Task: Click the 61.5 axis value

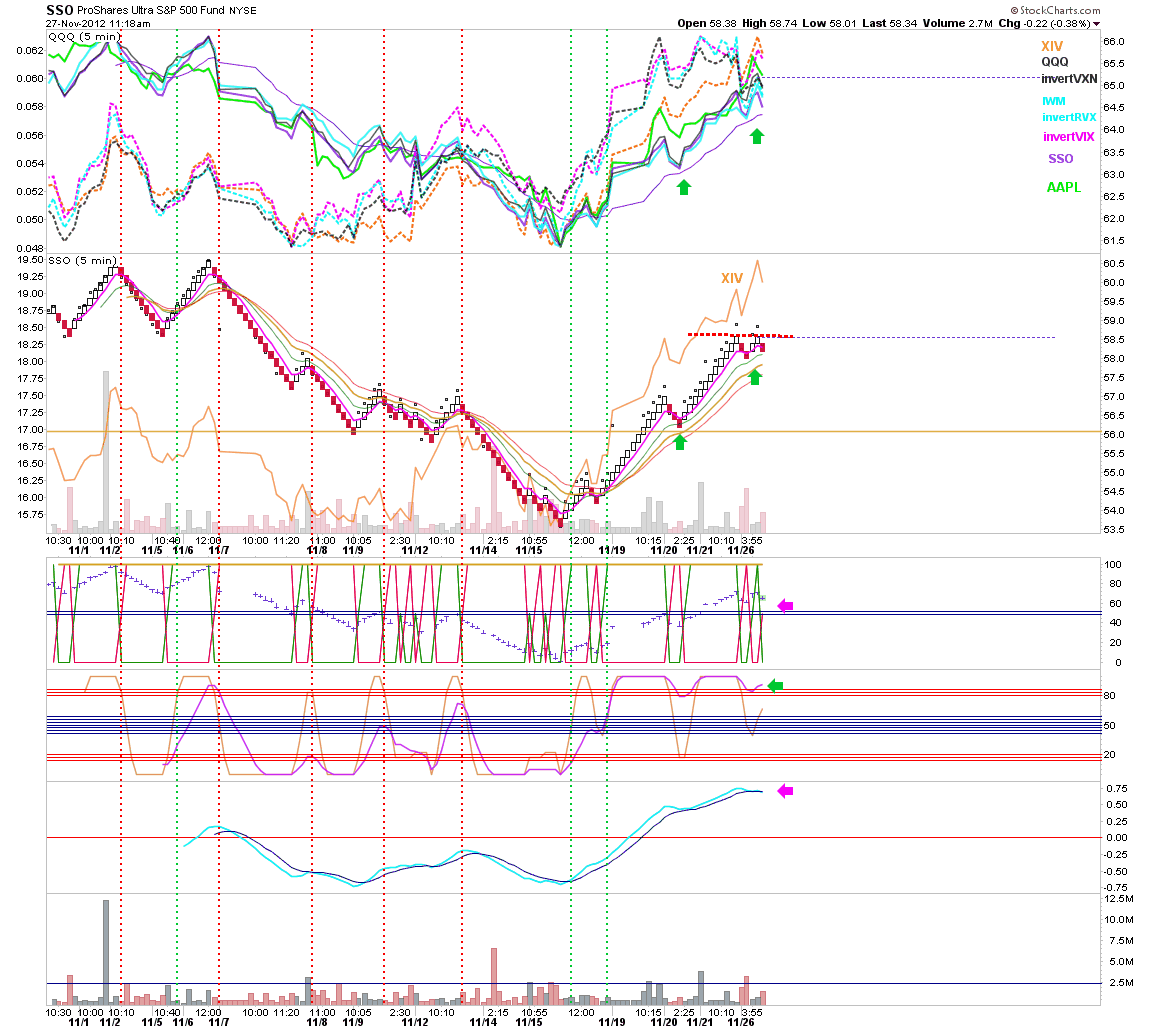Action: [1113, 241]
